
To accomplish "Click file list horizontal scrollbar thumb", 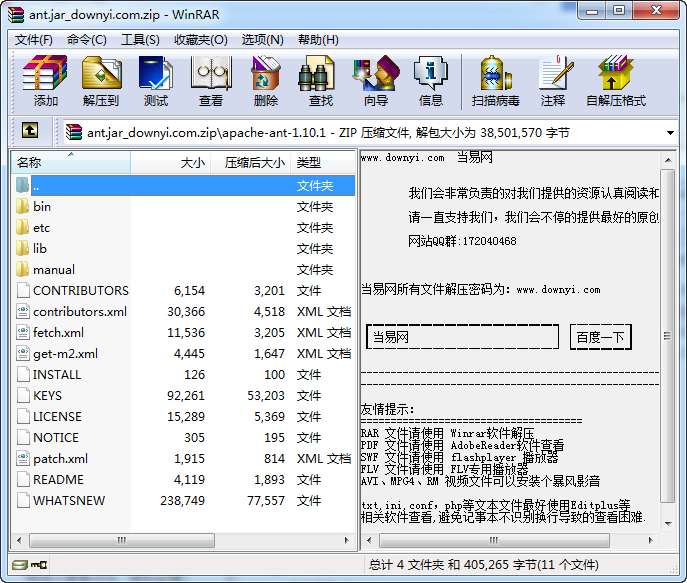I will [122, 540].
